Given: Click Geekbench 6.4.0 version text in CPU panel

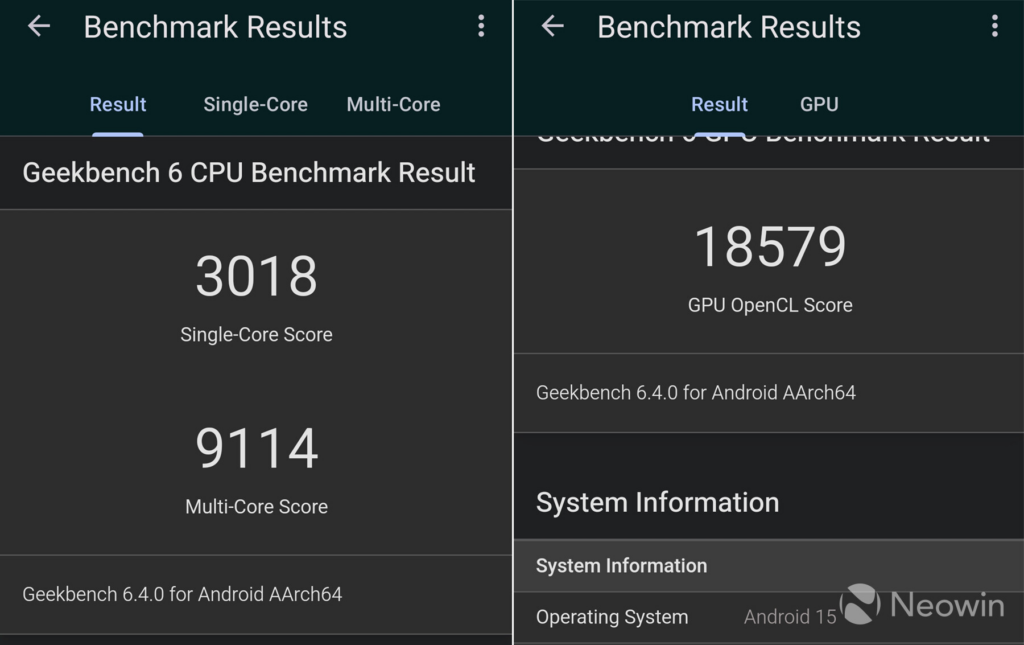Looking at the screenshot, I should tap(182, 594).
